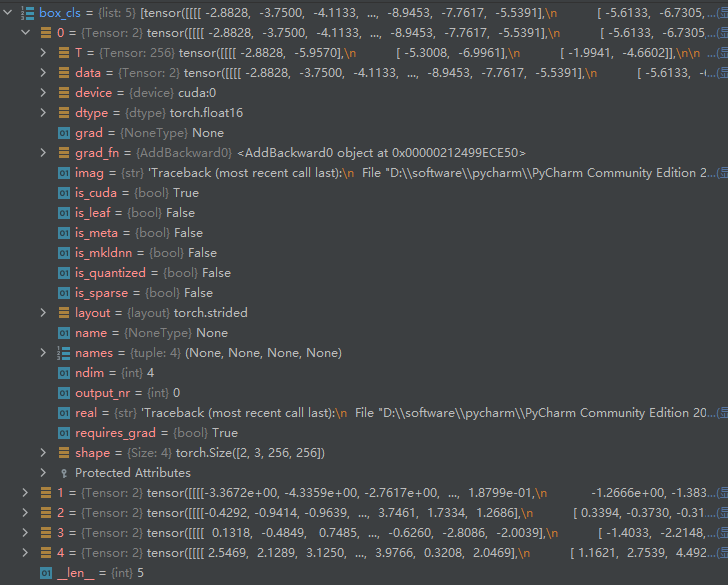
Task: Click the object icon beside layout
Action: [x=64, y=312]
